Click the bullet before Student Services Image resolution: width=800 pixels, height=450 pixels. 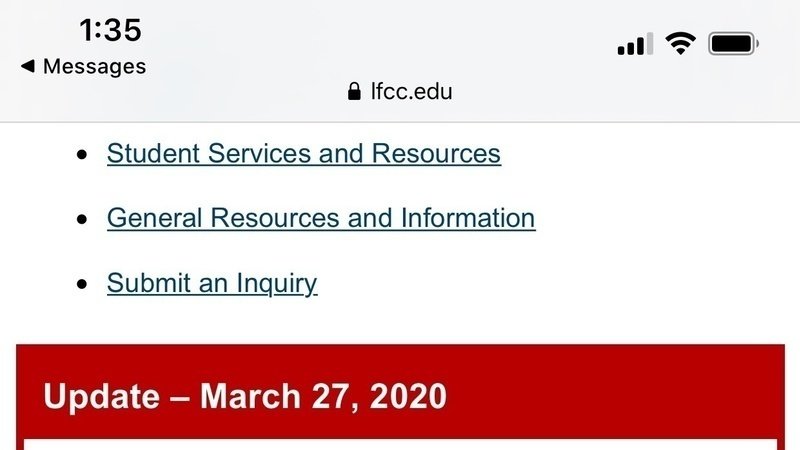(x=83, y=154)
